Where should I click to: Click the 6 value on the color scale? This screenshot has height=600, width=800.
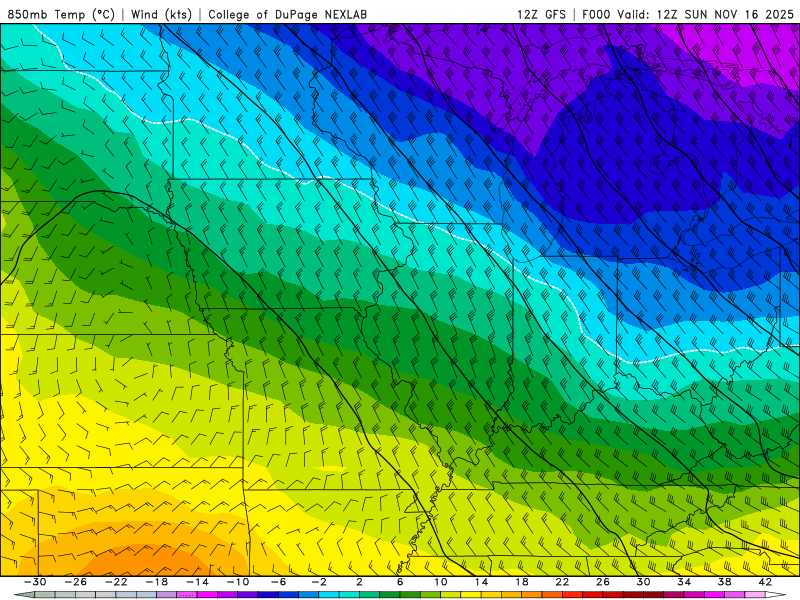400,582
